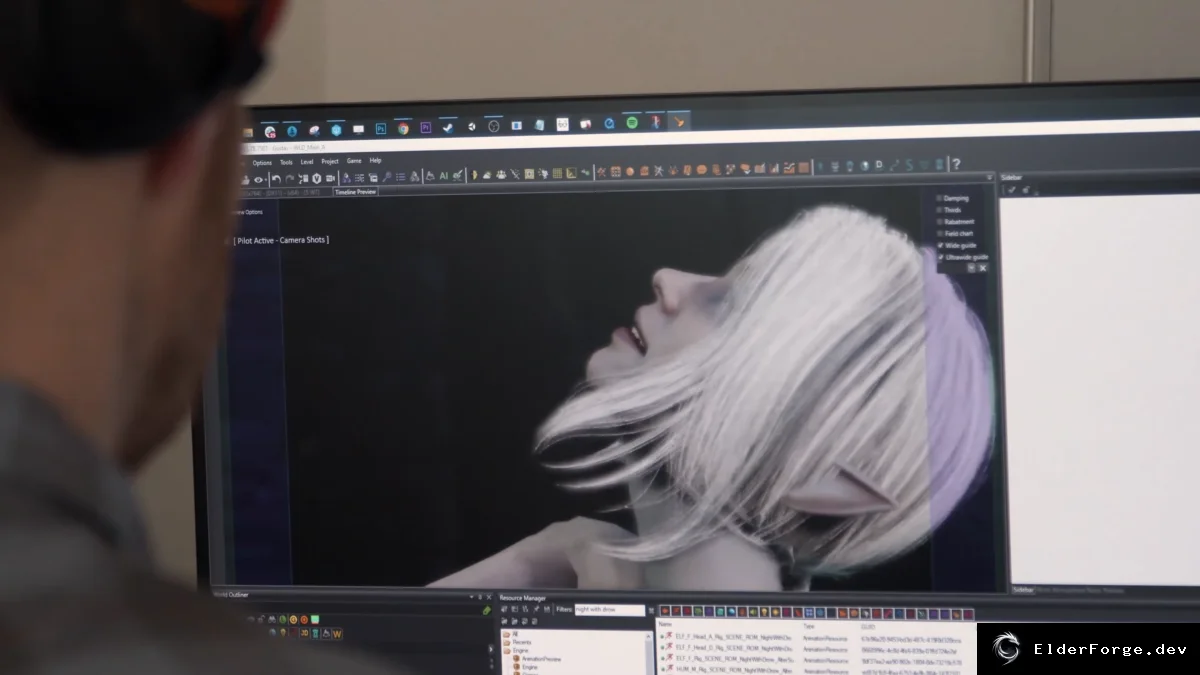Click the AI toolbar icon
Image resolution: width=1200 pixels, height=675 pixels.
click(443, 177)
